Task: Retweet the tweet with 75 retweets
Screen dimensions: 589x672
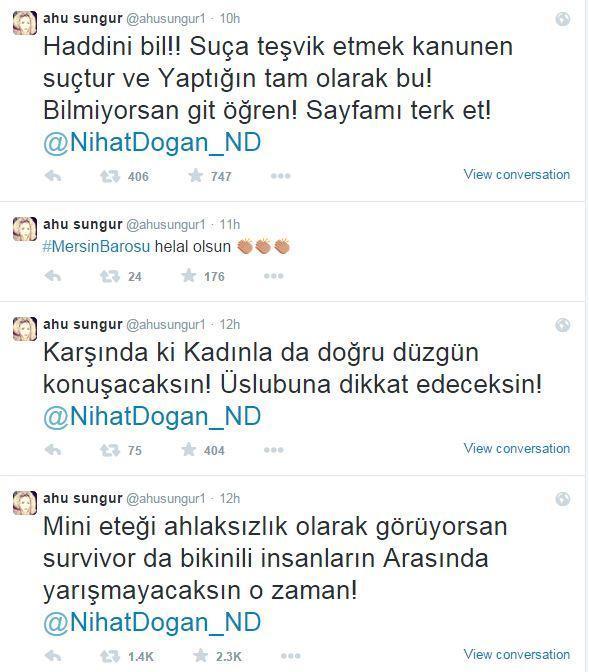Action: click(x=110, y=450)
